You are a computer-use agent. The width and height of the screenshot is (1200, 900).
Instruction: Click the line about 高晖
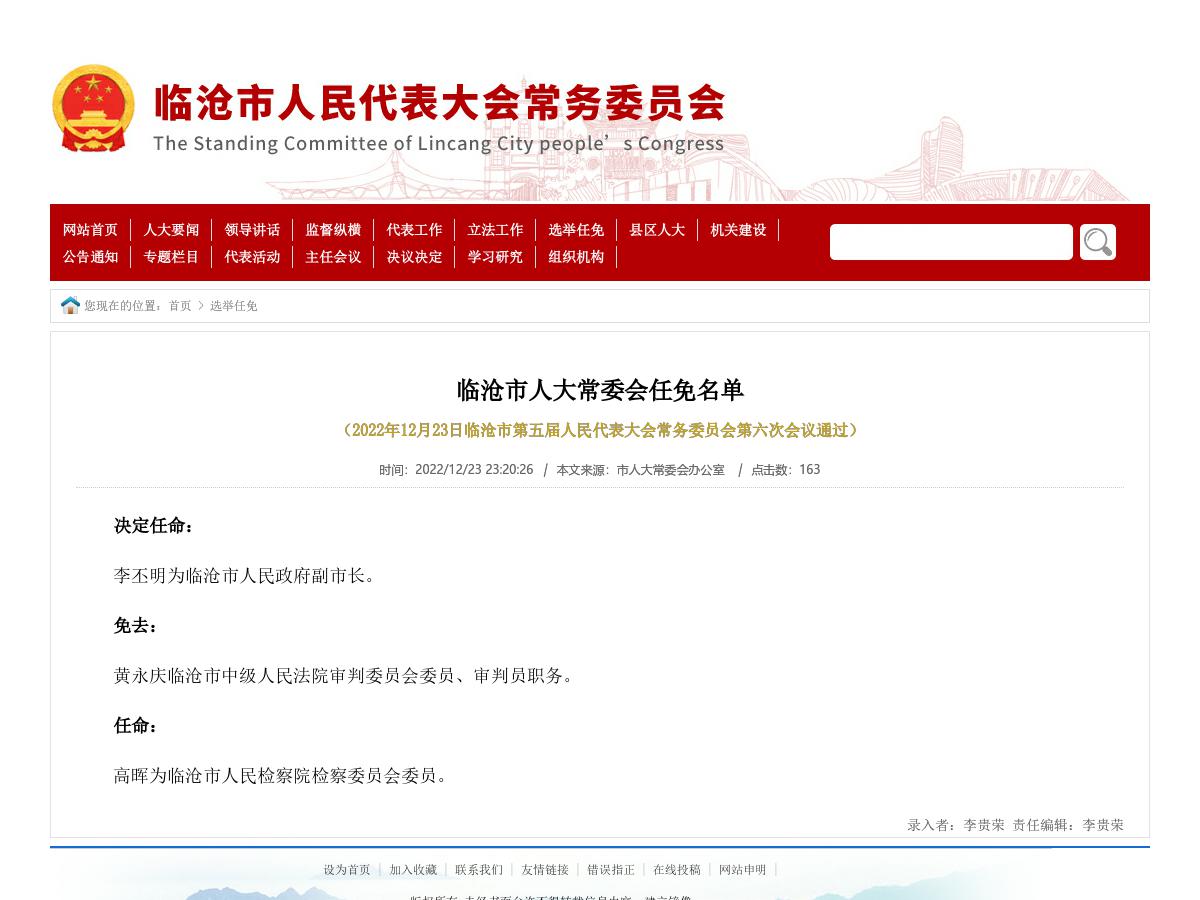[x=282, y=776]
